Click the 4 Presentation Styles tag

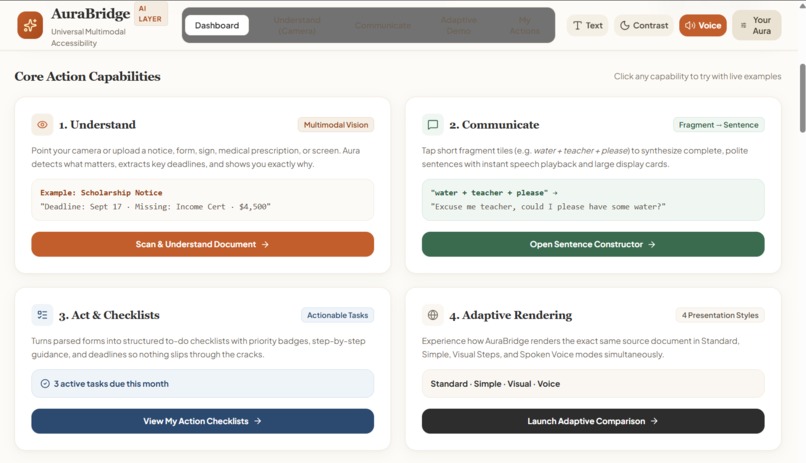[720, 315]
